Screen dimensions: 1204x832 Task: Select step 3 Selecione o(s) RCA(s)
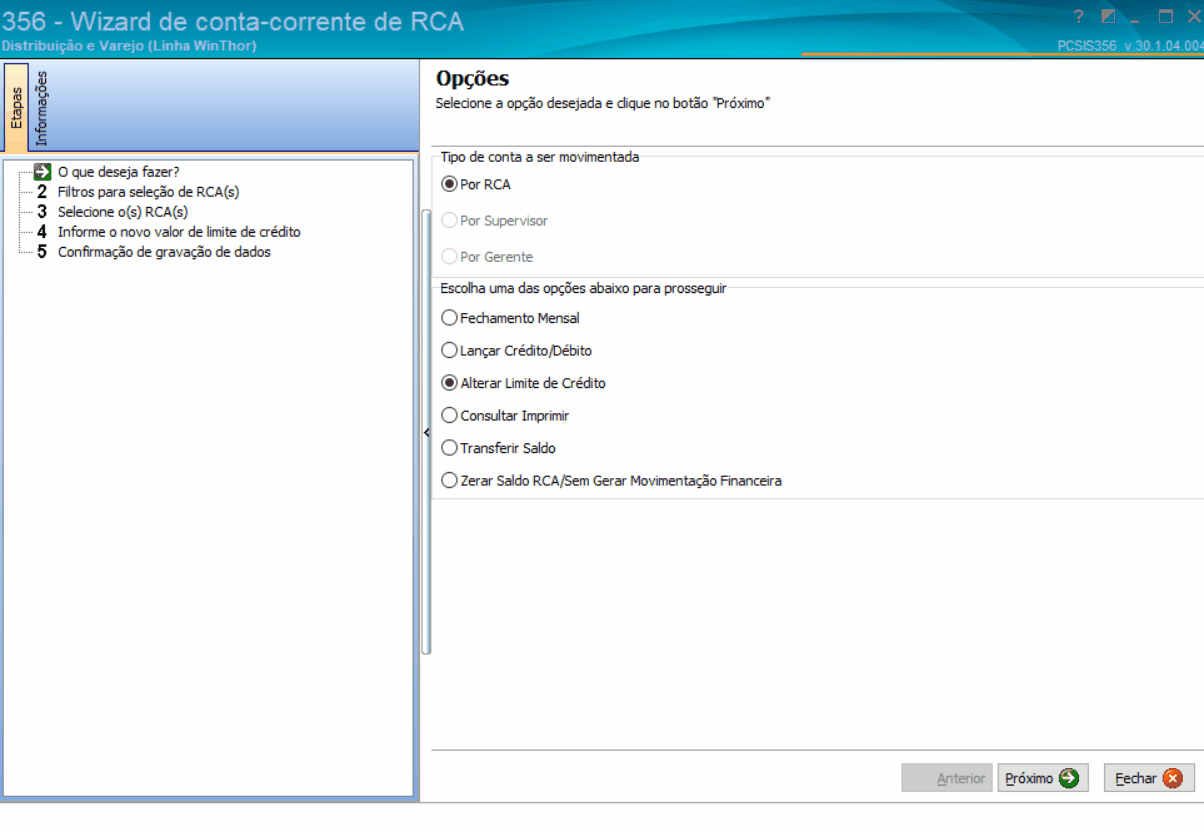[123, 211]
